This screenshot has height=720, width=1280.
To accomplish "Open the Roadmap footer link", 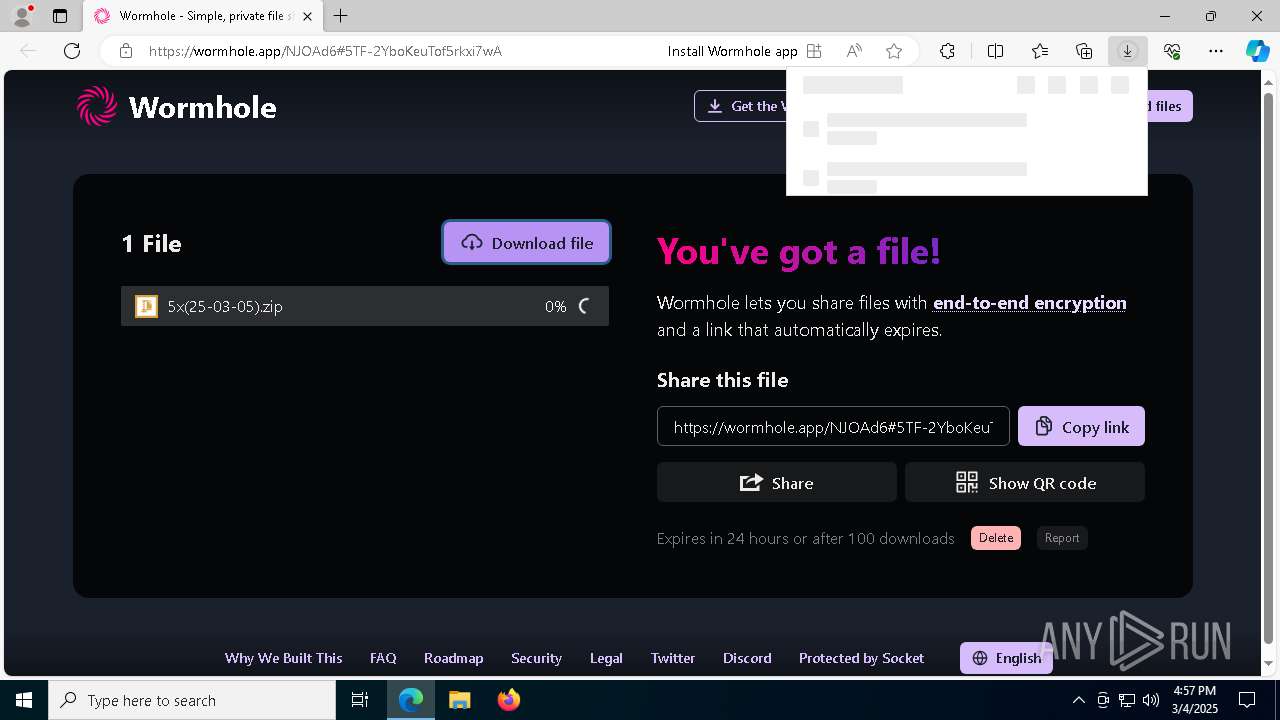I will [x=453, y=658].
